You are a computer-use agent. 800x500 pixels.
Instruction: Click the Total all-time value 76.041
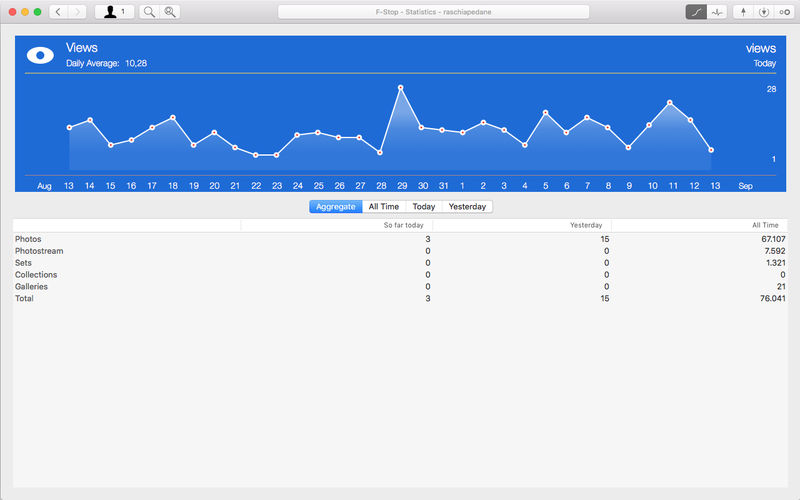pos(772,298)
